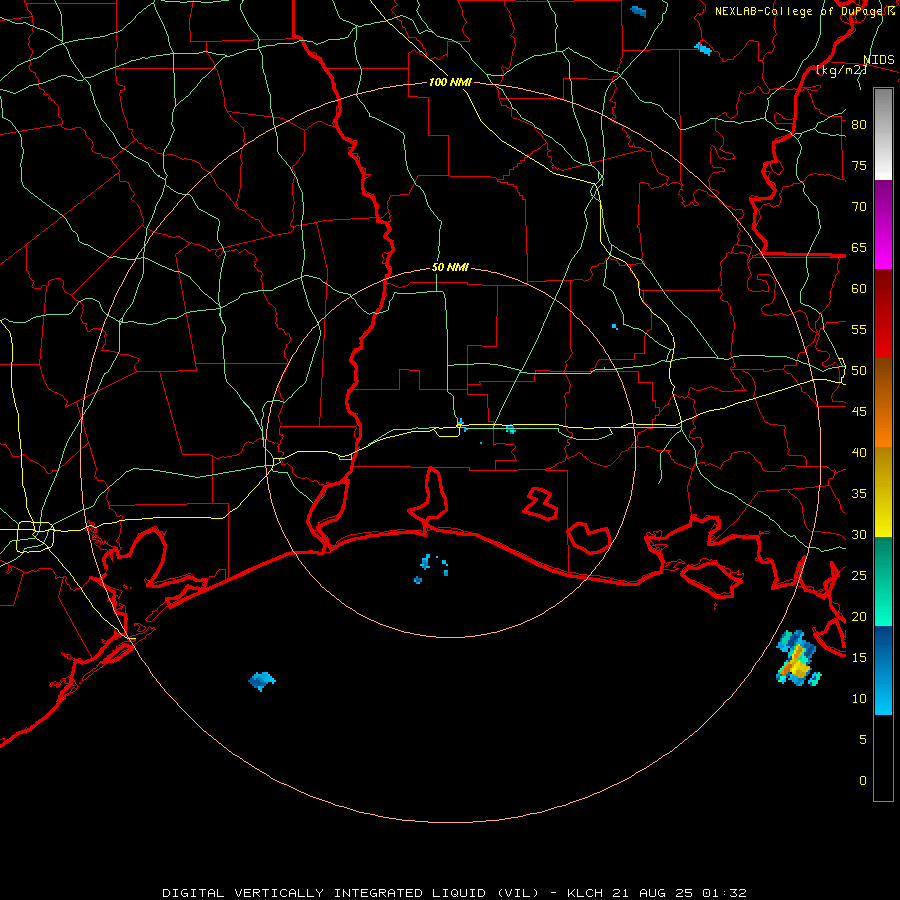The image size is (900, 900).
Task: Click the scale value 20
Action: point(859,617)
